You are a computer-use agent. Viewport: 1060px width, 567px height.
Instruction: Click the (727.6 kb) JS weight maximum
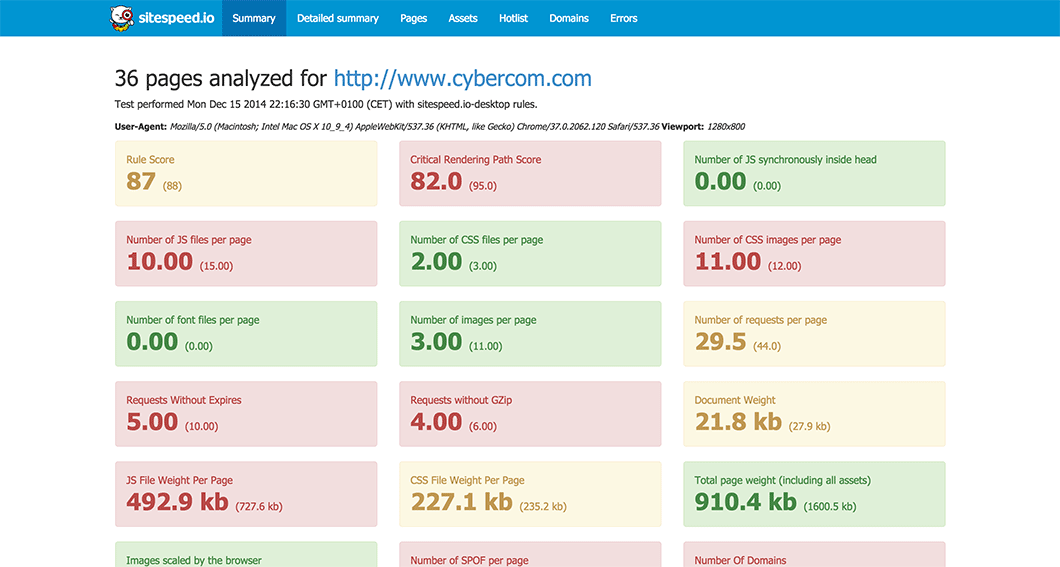[x=258, y=507]
